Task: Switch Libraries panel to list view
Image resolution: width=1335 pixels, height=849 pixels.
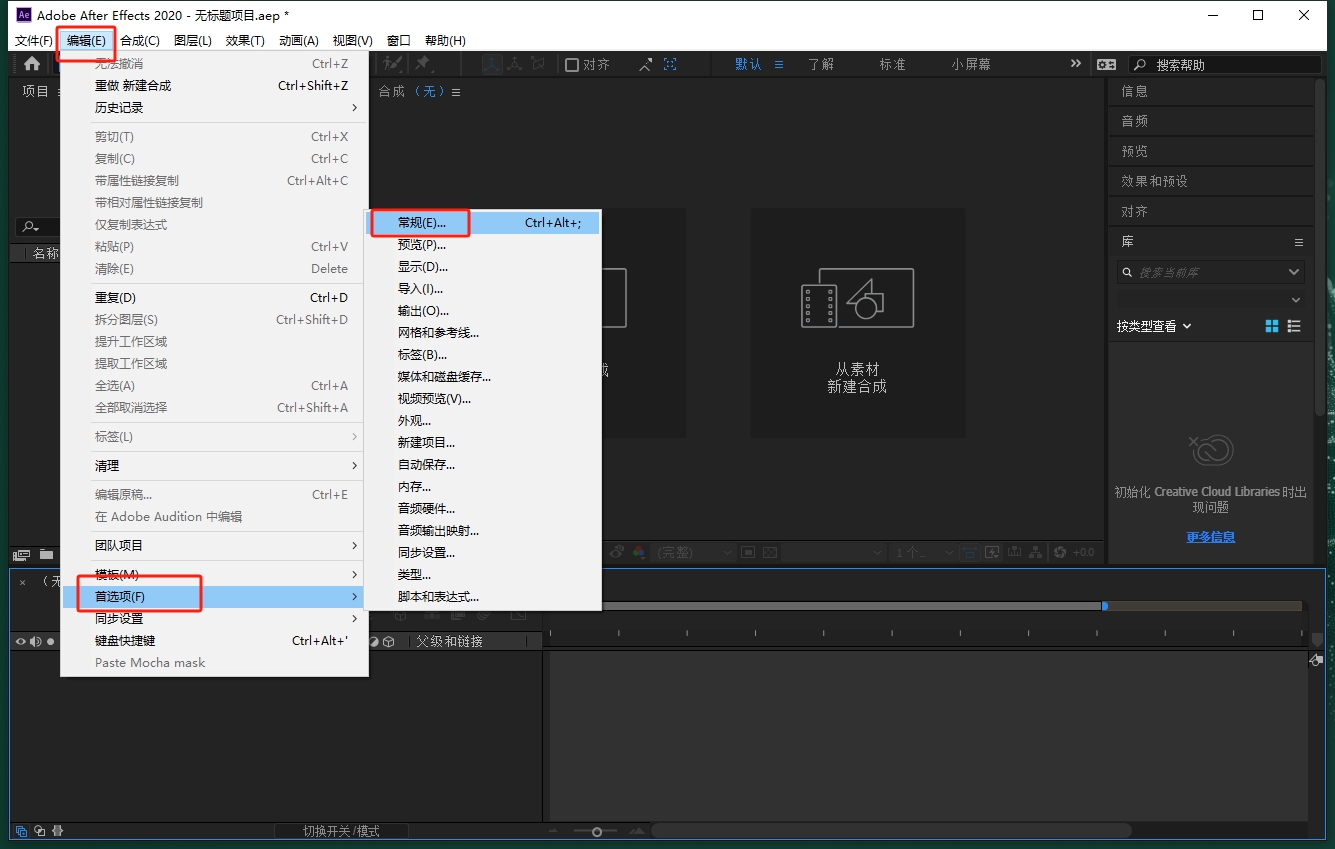Action: pos(1295,326)
